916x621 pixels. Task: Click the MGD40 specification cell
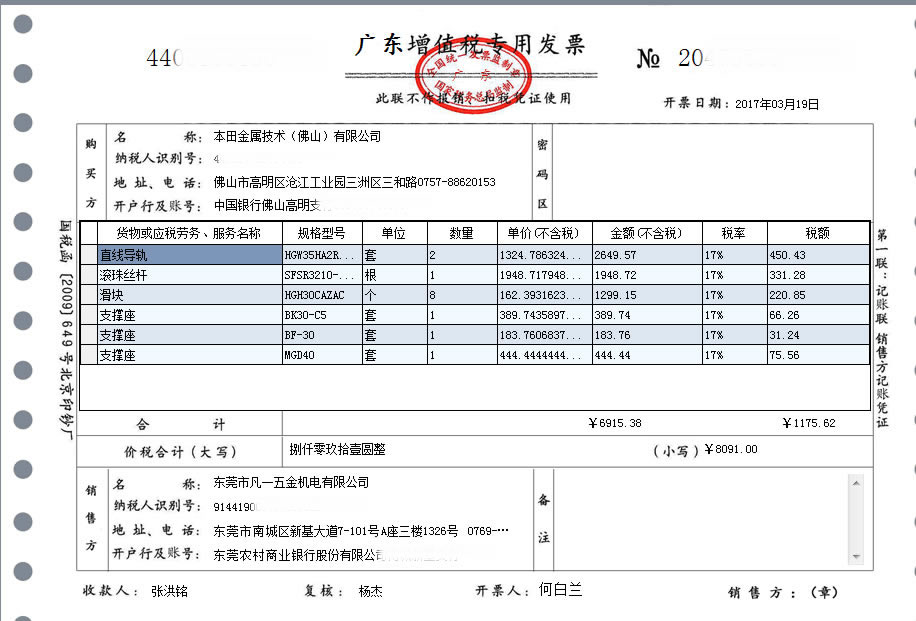coord(322,355)
